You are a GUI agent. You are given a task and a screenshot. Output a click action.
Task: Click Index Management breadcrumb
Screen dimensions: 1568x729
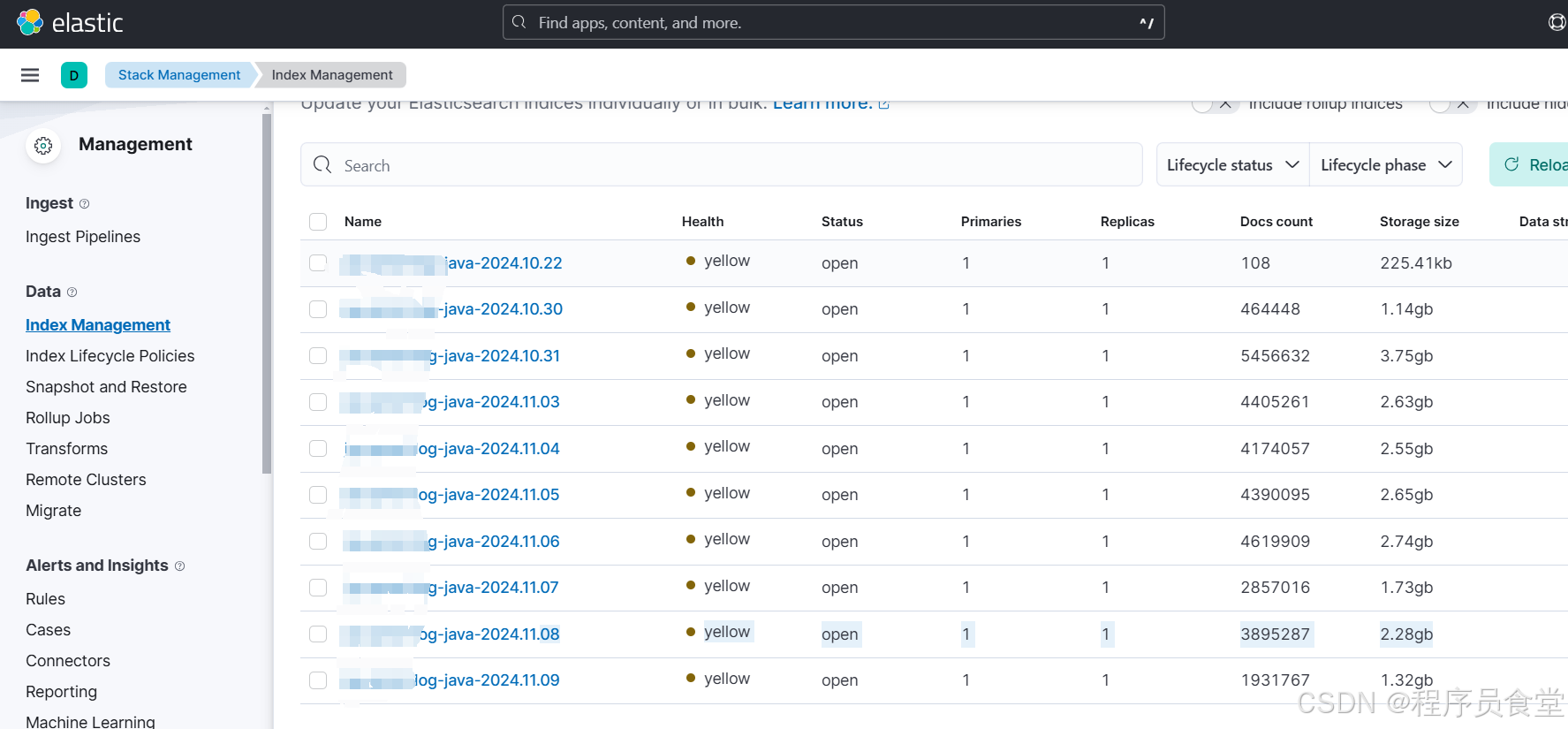click(332, 75)
